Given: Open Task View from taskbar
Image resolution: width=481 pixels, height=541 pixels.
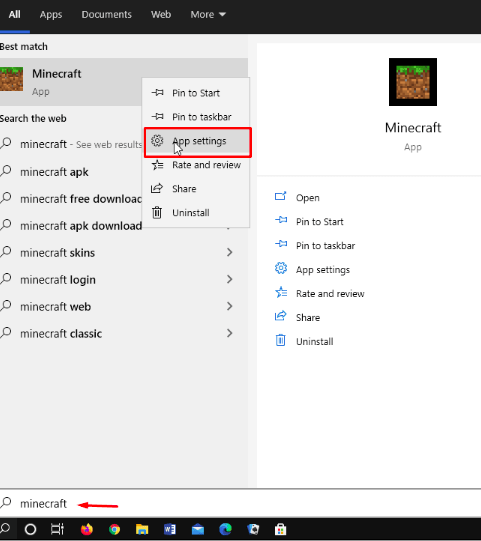Looking at the screenshot, I should tap(58, 529).
